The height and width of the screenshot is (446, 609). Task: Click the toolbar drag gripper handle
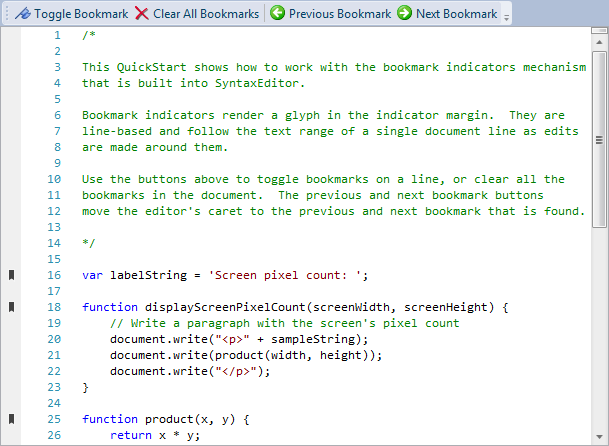coord(7,14)
